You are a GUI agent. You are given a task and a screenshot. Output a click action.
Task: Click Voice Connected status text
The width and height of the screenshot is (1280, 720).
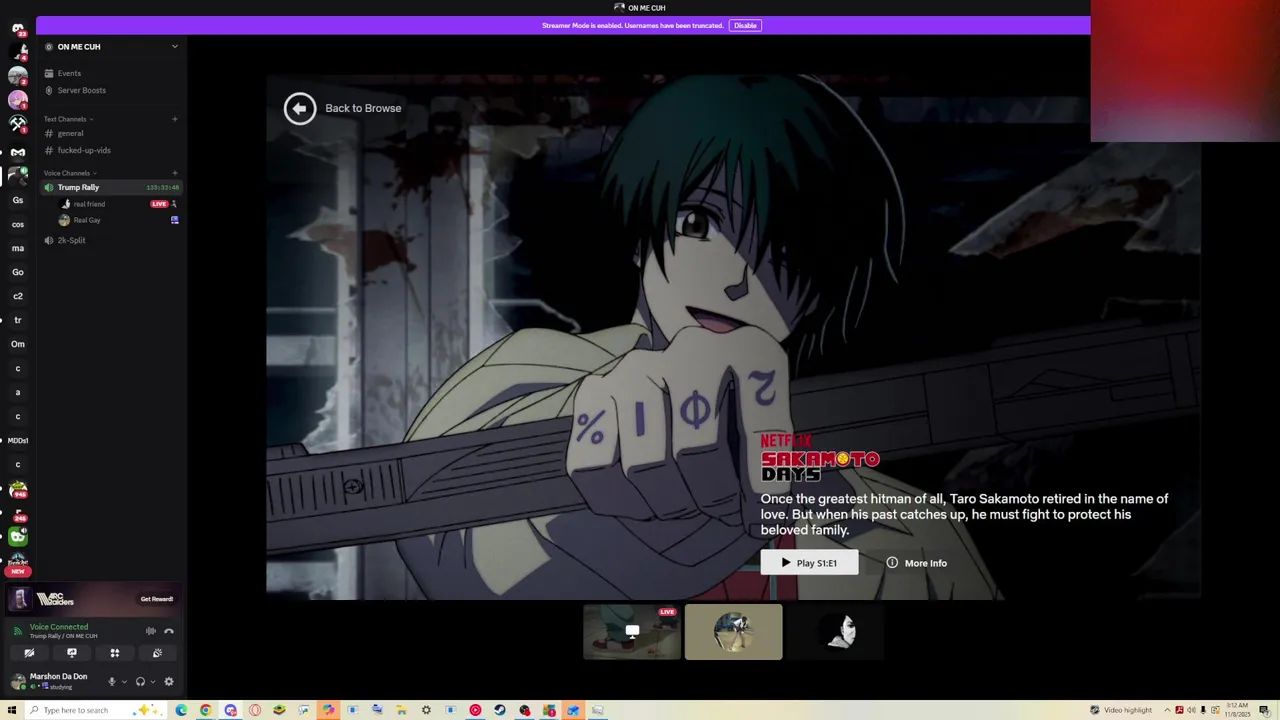pyautogui.click(x=59, y=627)
